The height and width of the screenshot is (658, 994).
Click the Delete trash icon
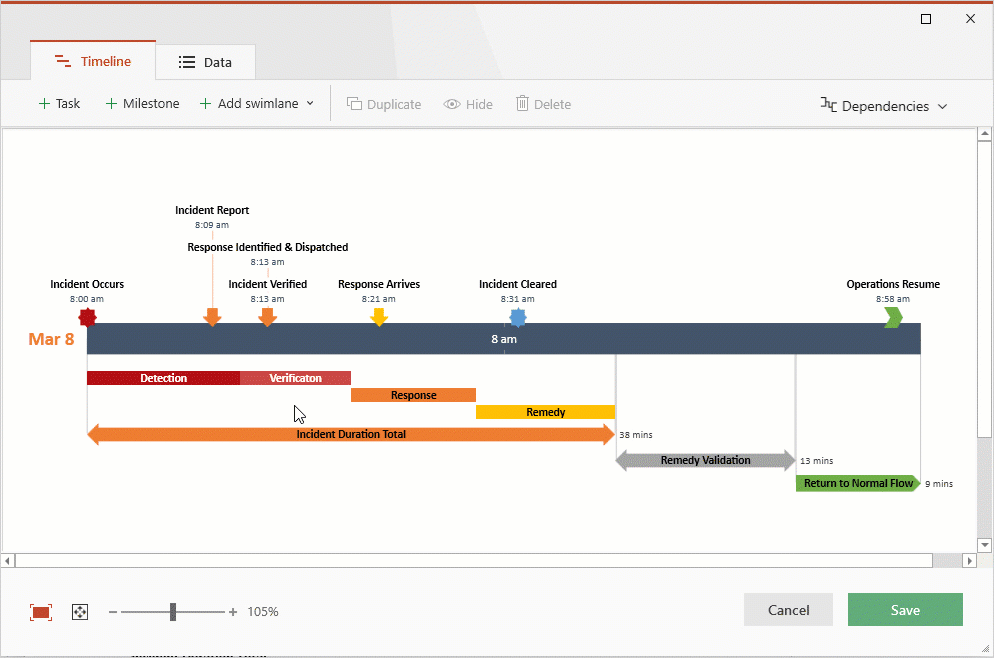point(521,103)
